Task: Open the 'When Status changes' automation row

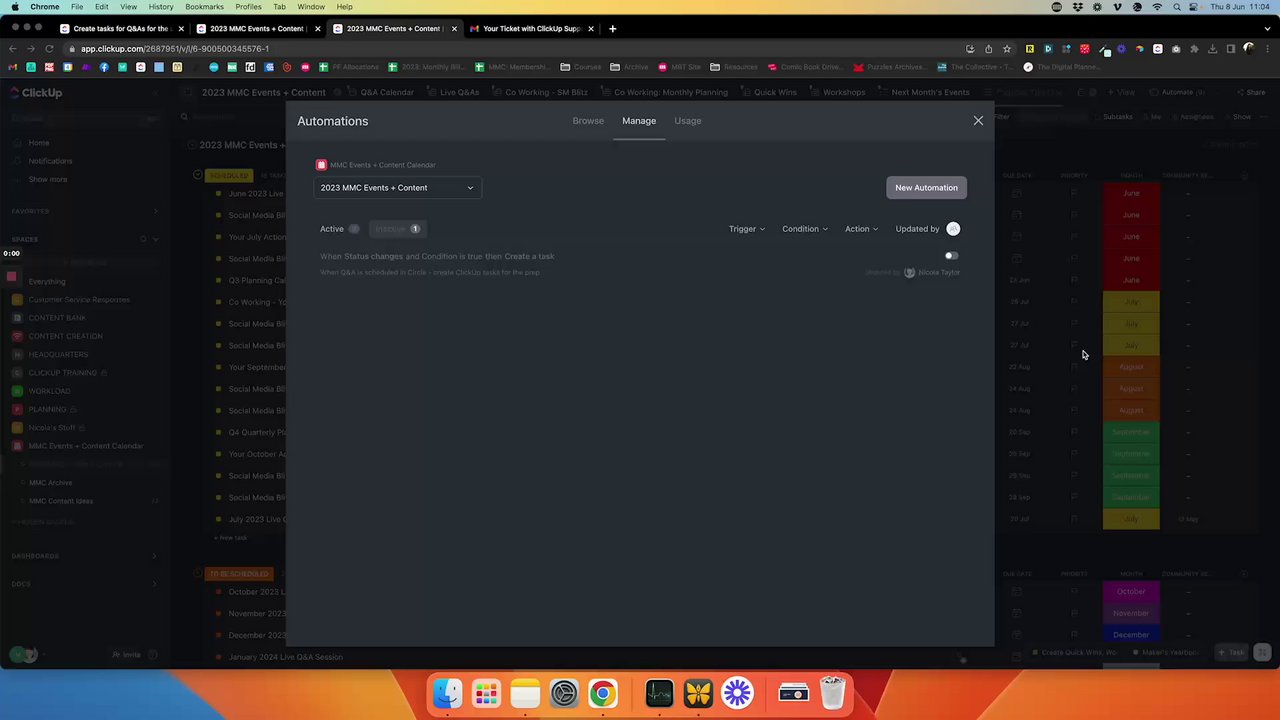Action: 639,264
